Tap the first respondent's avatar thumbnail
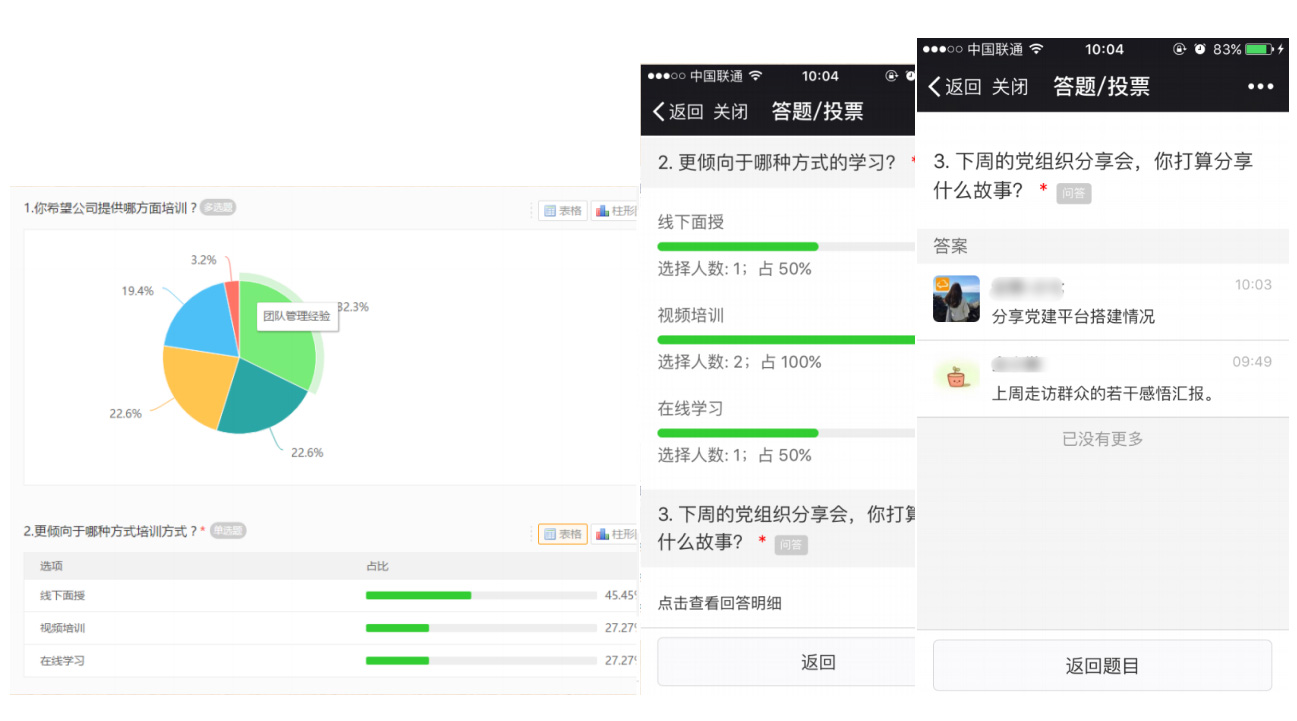This screenshot has width=1297, height=721. (x=956, y=298)
